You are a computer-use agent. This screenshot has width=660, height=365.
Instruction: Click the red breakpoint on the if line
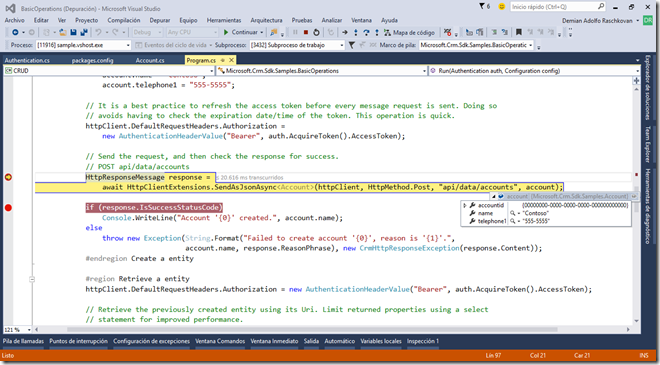click(8, 208)
